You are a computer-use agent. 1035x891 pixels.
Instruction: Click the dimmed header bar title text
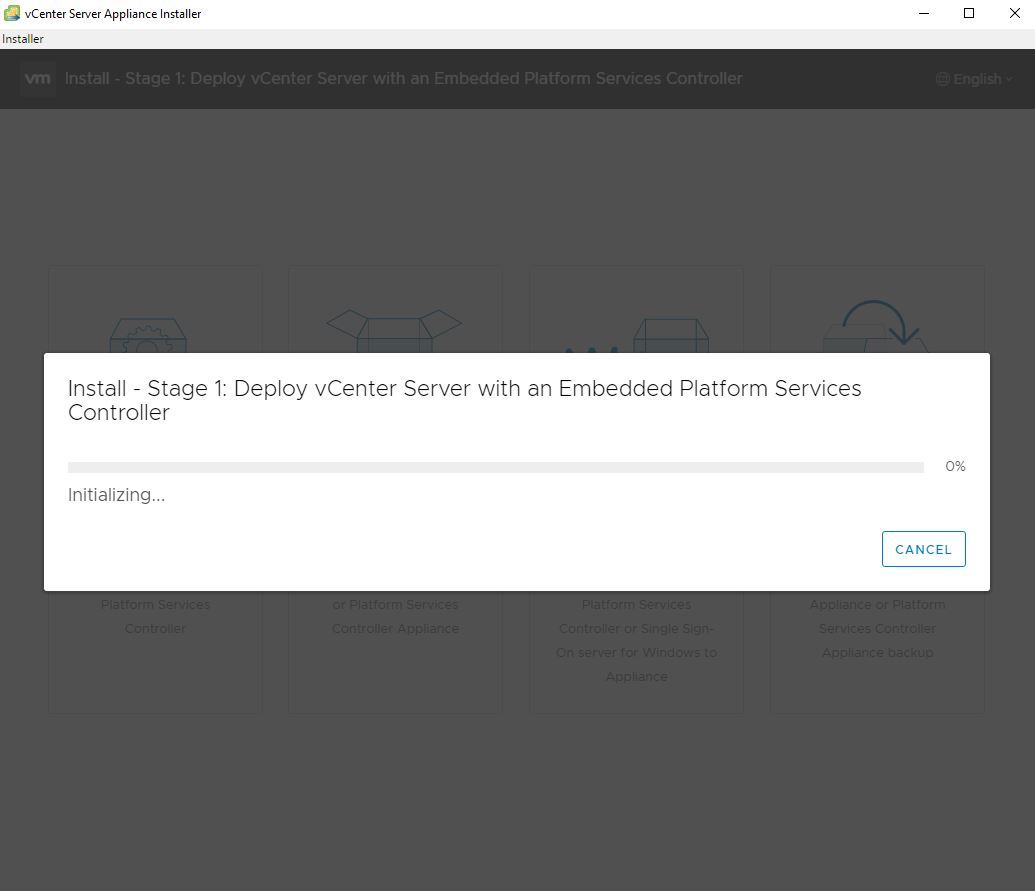click(403, 79)
